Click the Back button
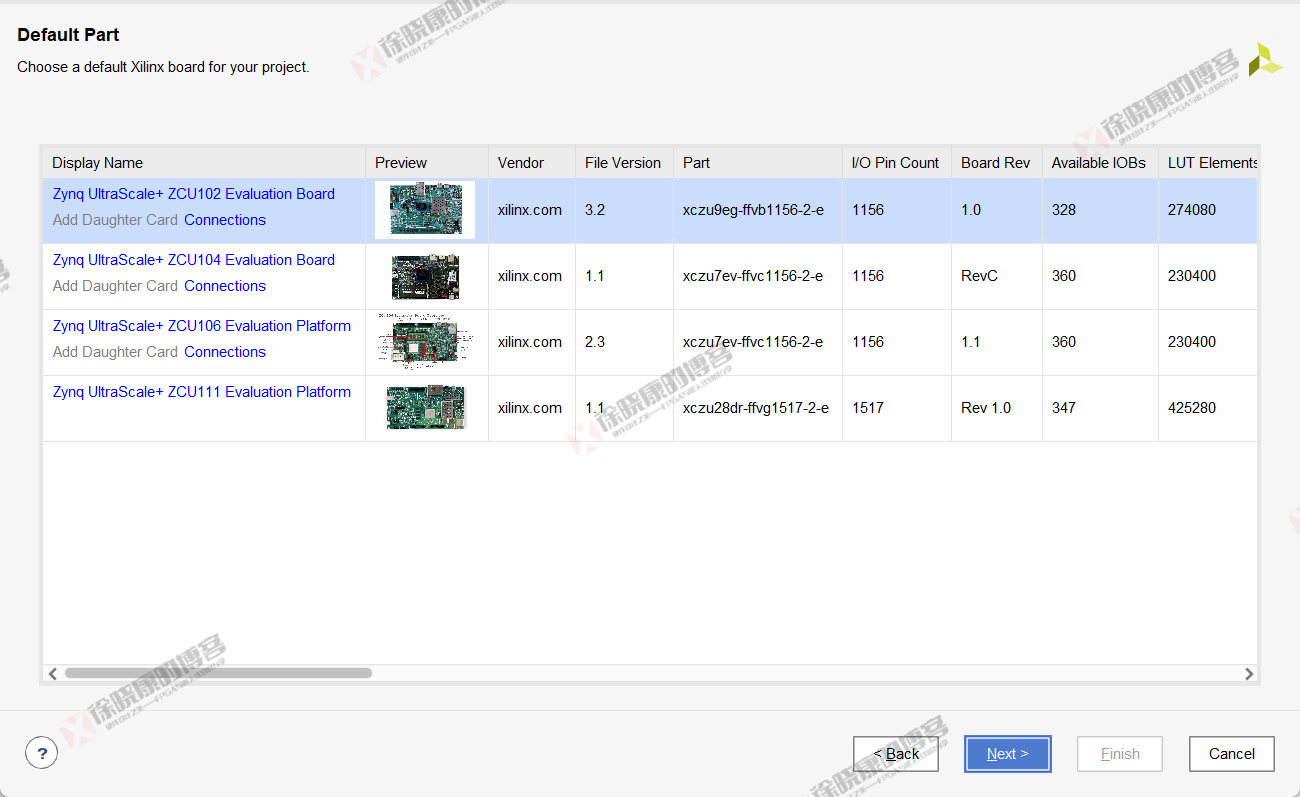This screenshot has width=1300, height=797. click(x=896, y=754)
